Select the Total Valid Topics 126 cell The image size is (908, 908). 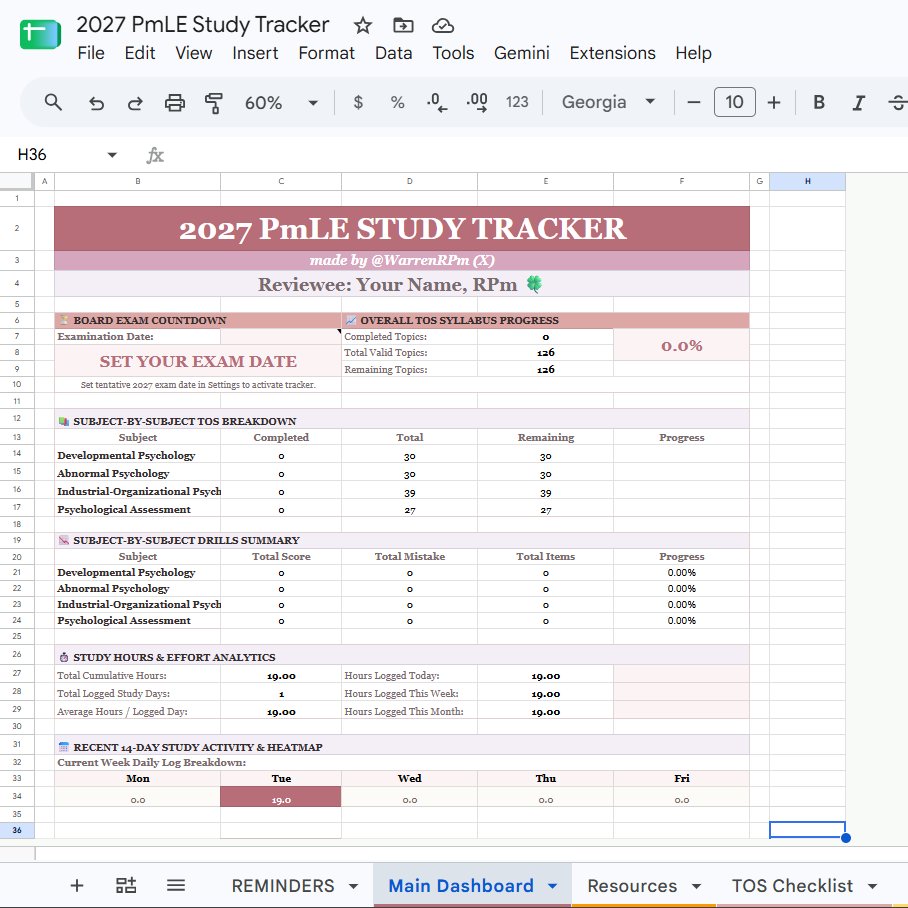pos(545,352)
